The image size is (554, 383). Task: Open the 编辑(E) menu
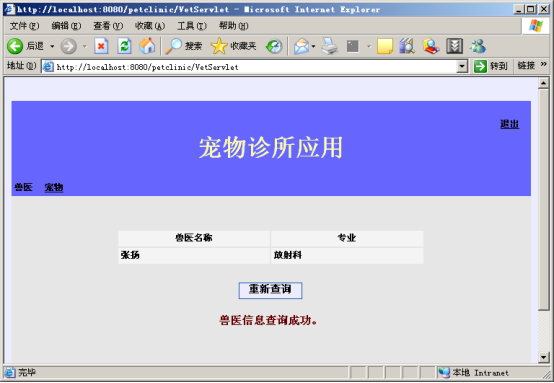66,26
